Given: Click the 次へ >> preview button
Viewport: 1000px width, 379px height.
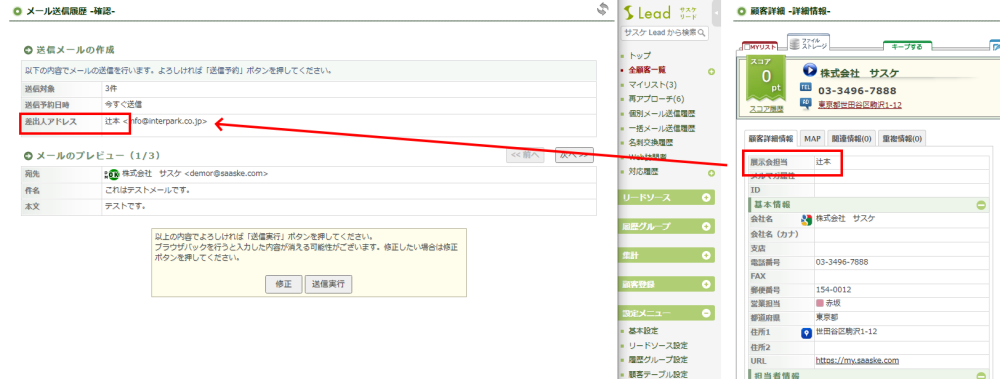Looking at the screenshot, I should pyautogui.click(x=575, y=155).
